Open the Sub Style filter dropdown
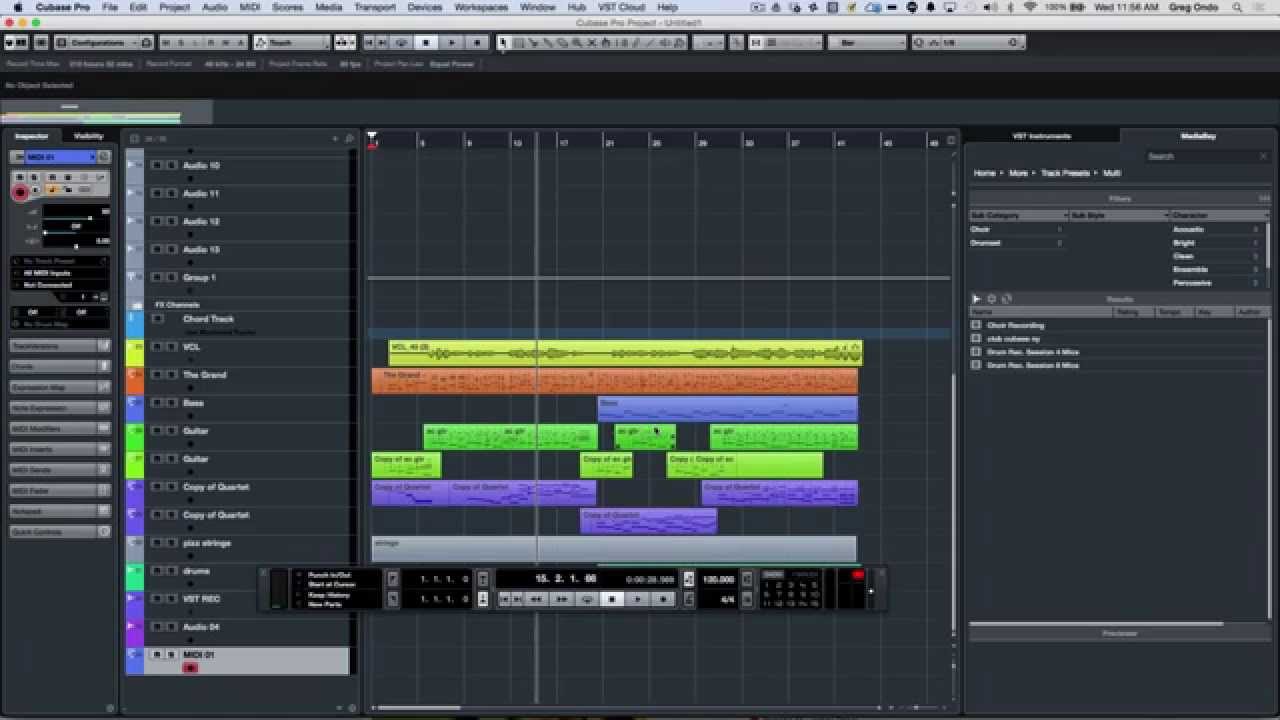Viewport: 1280px width, 720px height. pyautogui.click(x=1118, y=215)
